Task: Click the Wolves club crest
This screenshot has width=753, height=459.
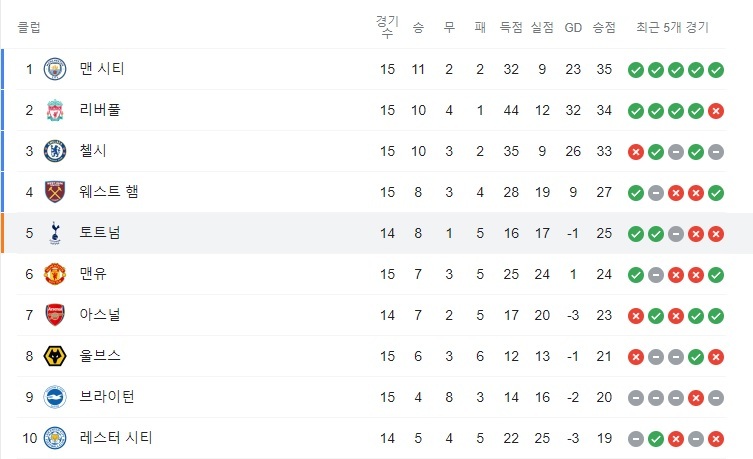Action: click(x=55, y=357)
